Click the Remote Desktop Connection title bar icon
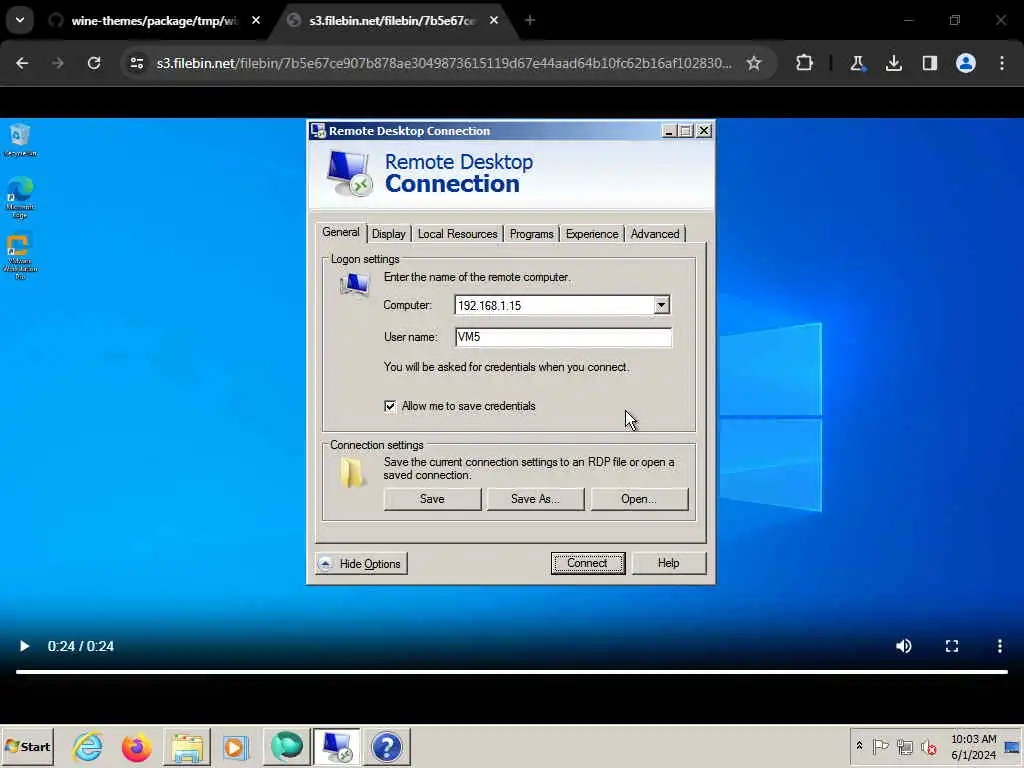 (318, 131)
